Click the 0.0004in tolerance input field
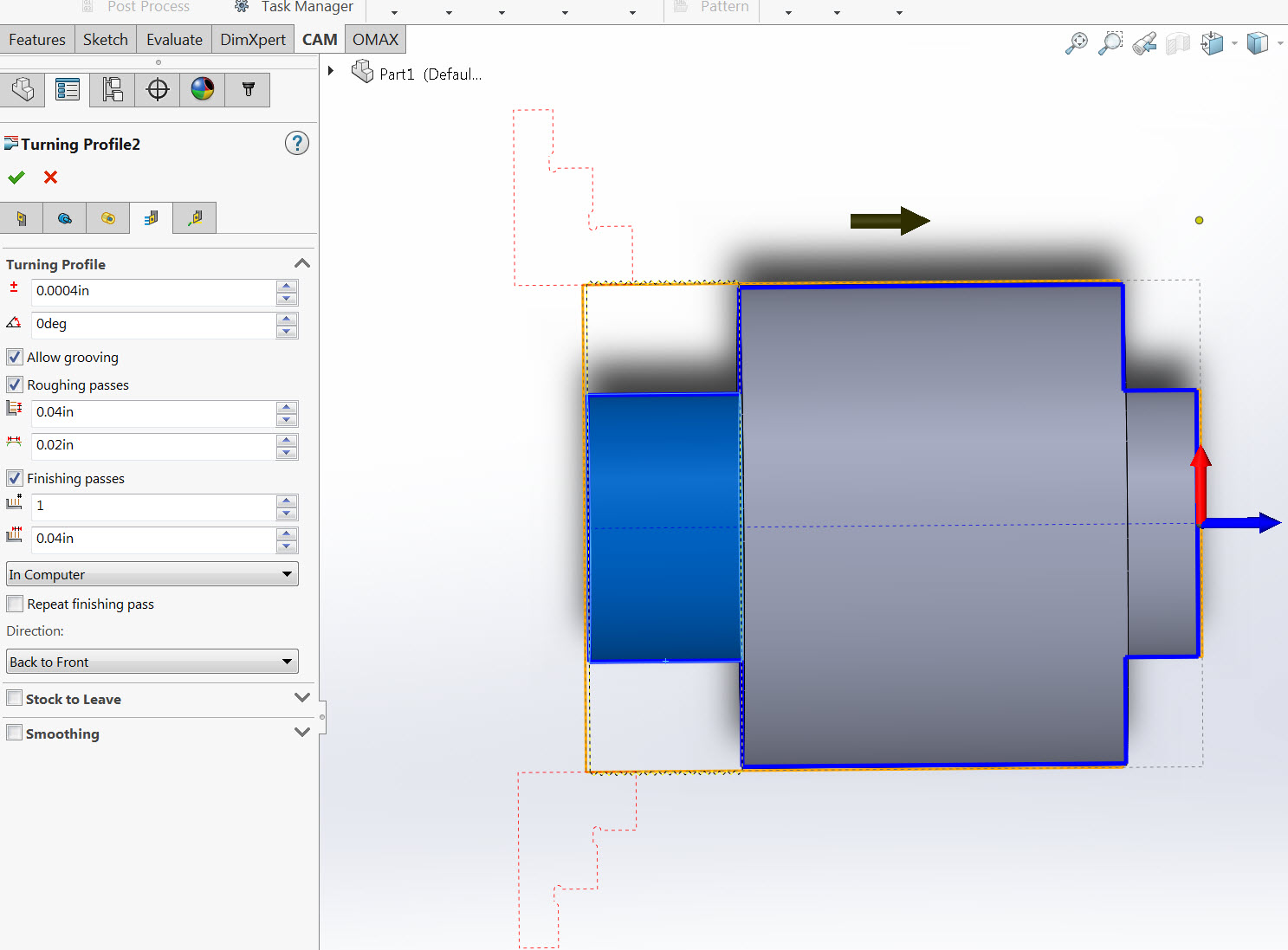 pos(153,292)
